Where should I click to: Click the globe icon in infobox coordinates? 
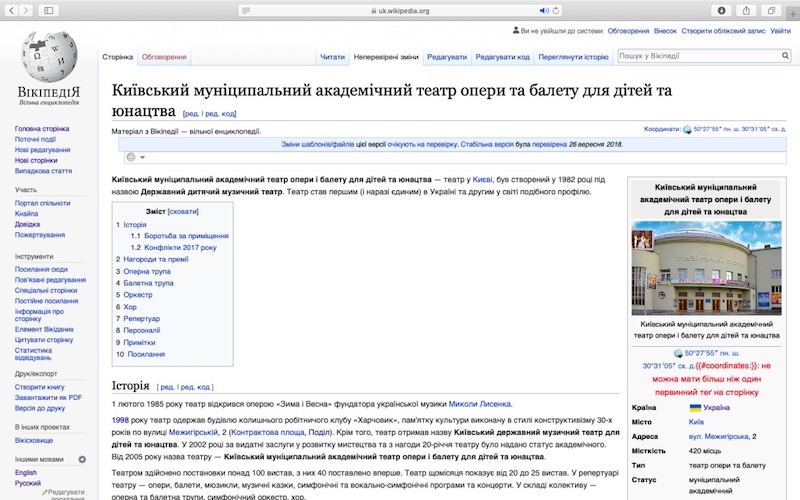[x=678, y=353]
